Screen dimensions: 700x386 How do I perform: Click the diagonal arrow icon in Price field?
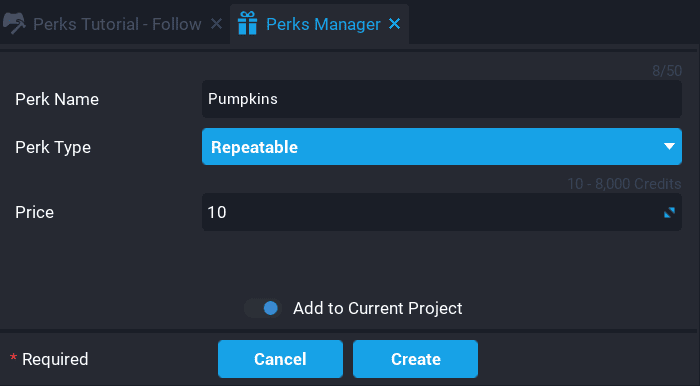[x=669, y=212]
